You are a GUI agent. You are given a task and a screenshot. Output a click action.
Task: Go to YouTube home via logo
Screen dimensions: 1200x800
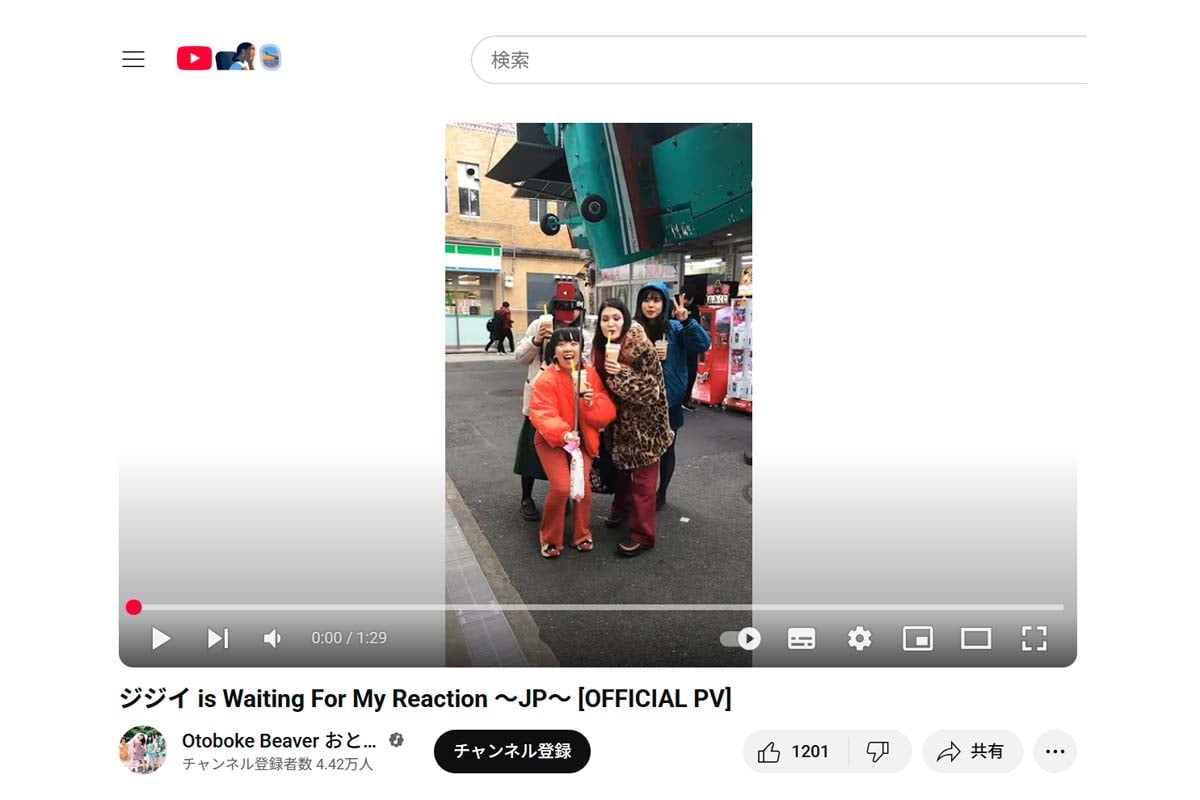[x=229, y=58]
